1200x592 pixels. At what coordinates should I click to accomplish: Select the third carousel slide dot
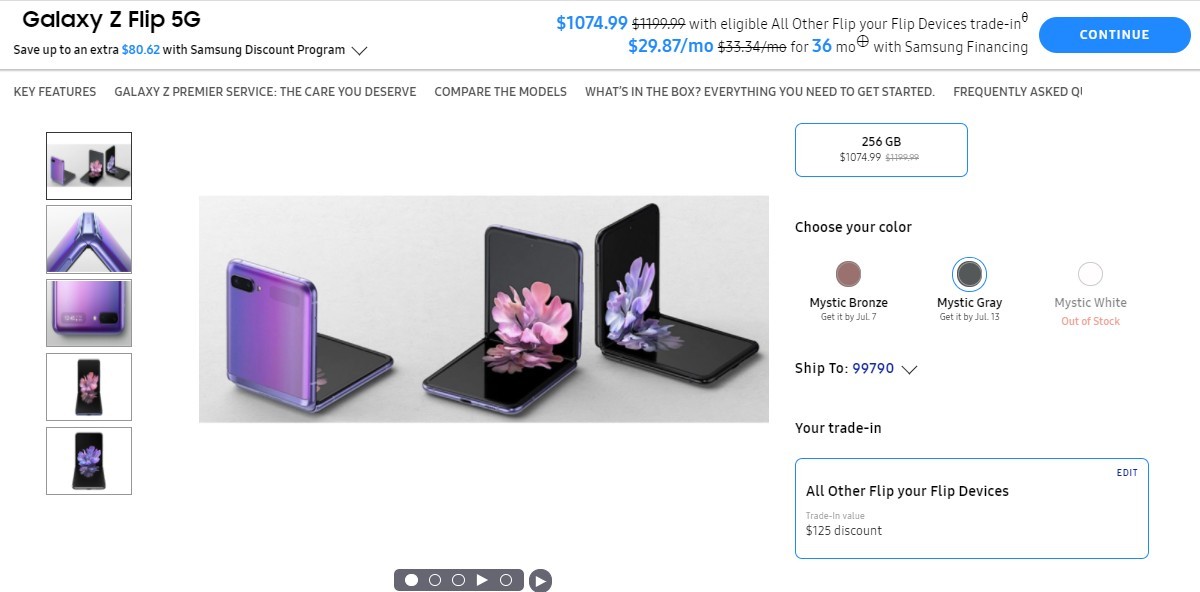(x=458, y=580)
